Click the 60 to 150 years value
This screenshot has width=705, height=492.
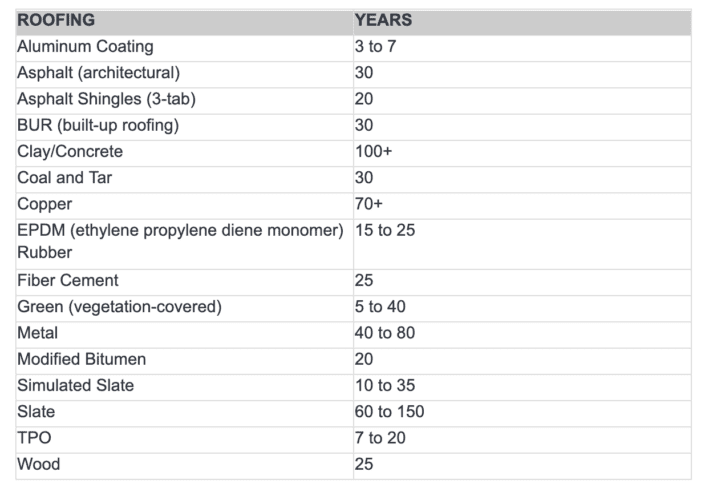point(391,411)
